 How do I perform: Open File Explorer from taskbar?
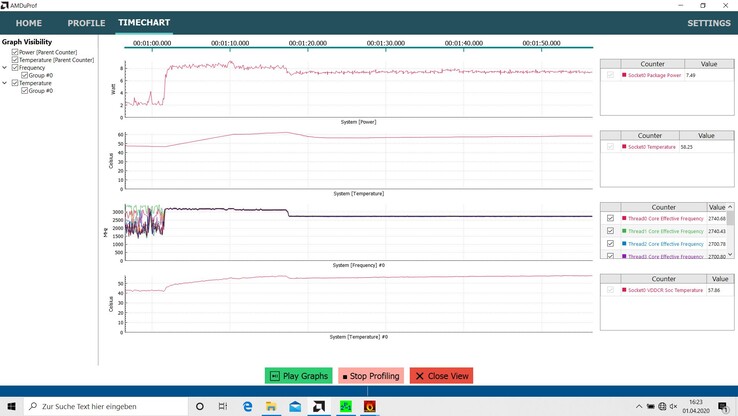271,406
